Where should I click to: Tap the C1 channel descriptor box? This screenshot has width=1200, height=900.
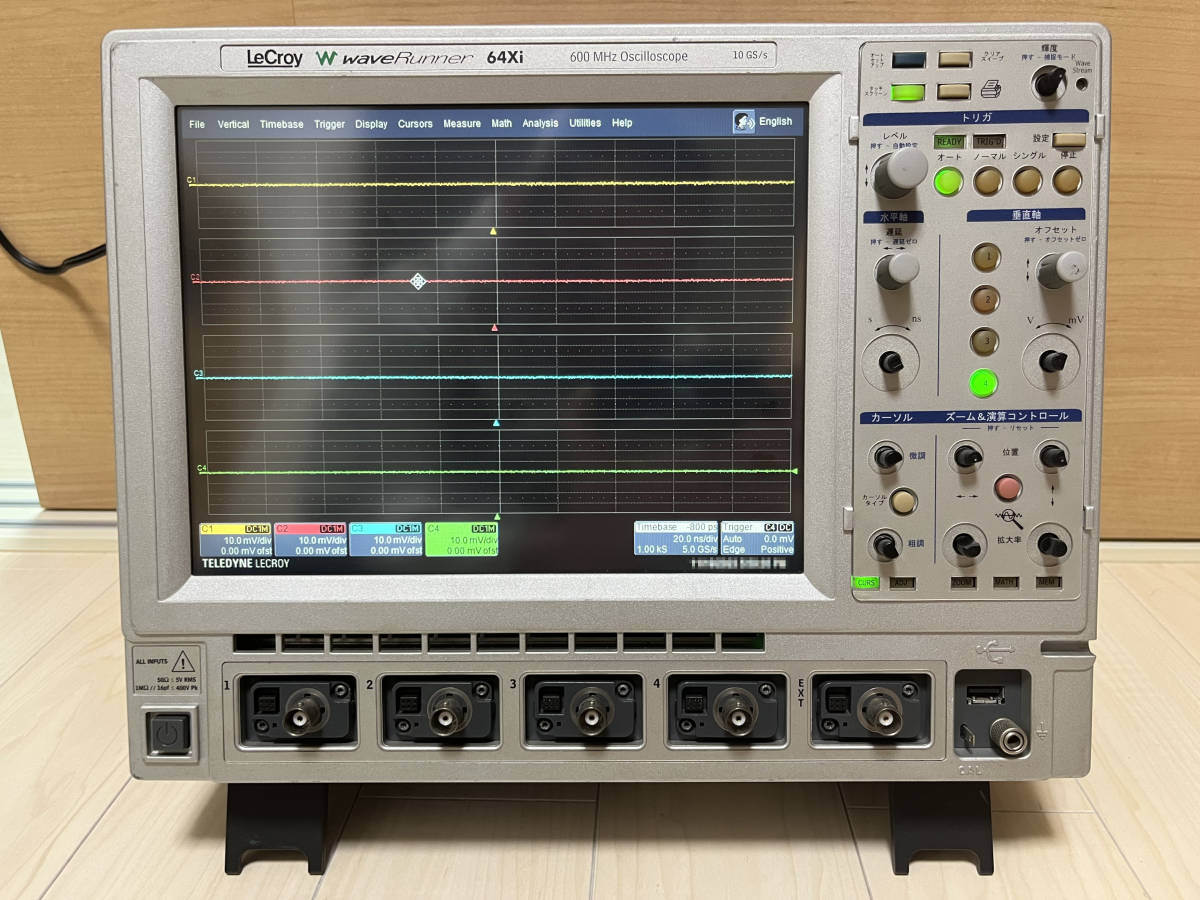pyautogui.click(x=235, y=537)
